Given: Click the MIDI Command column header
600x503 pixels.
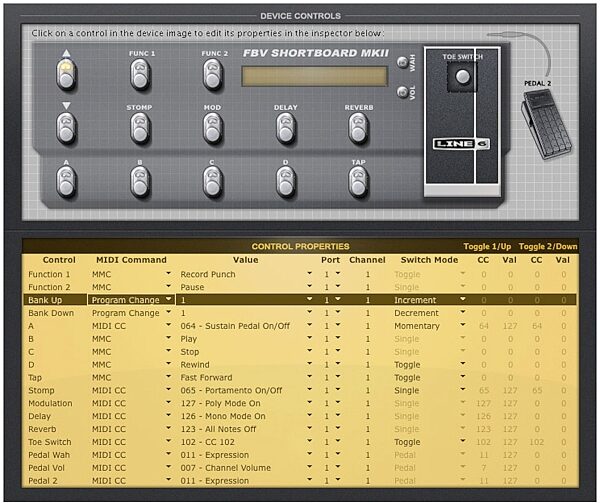Looking at the screenshot, I should coord(131,260).
